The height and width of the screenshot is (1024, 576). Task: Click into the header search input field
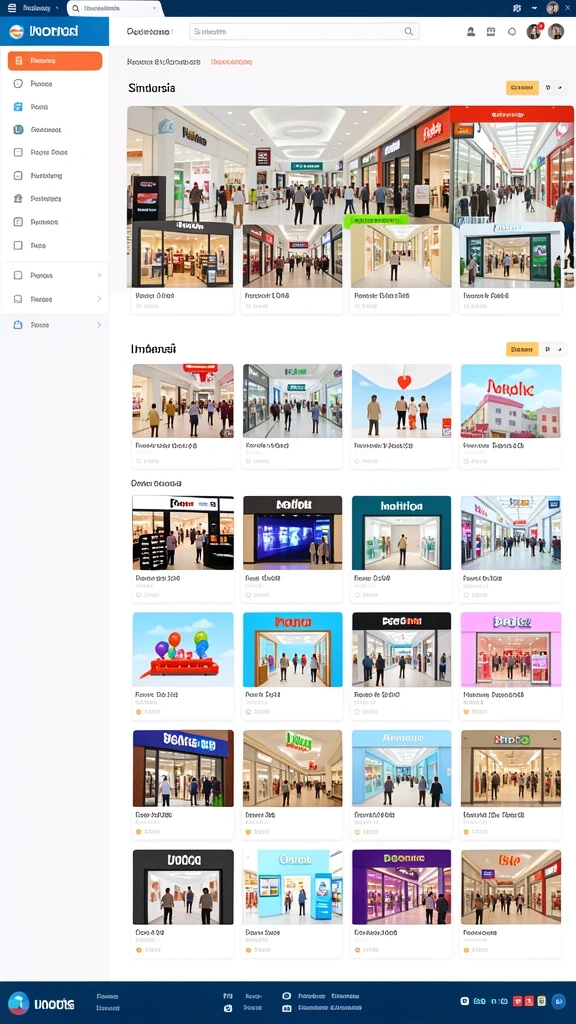[304, 31]
